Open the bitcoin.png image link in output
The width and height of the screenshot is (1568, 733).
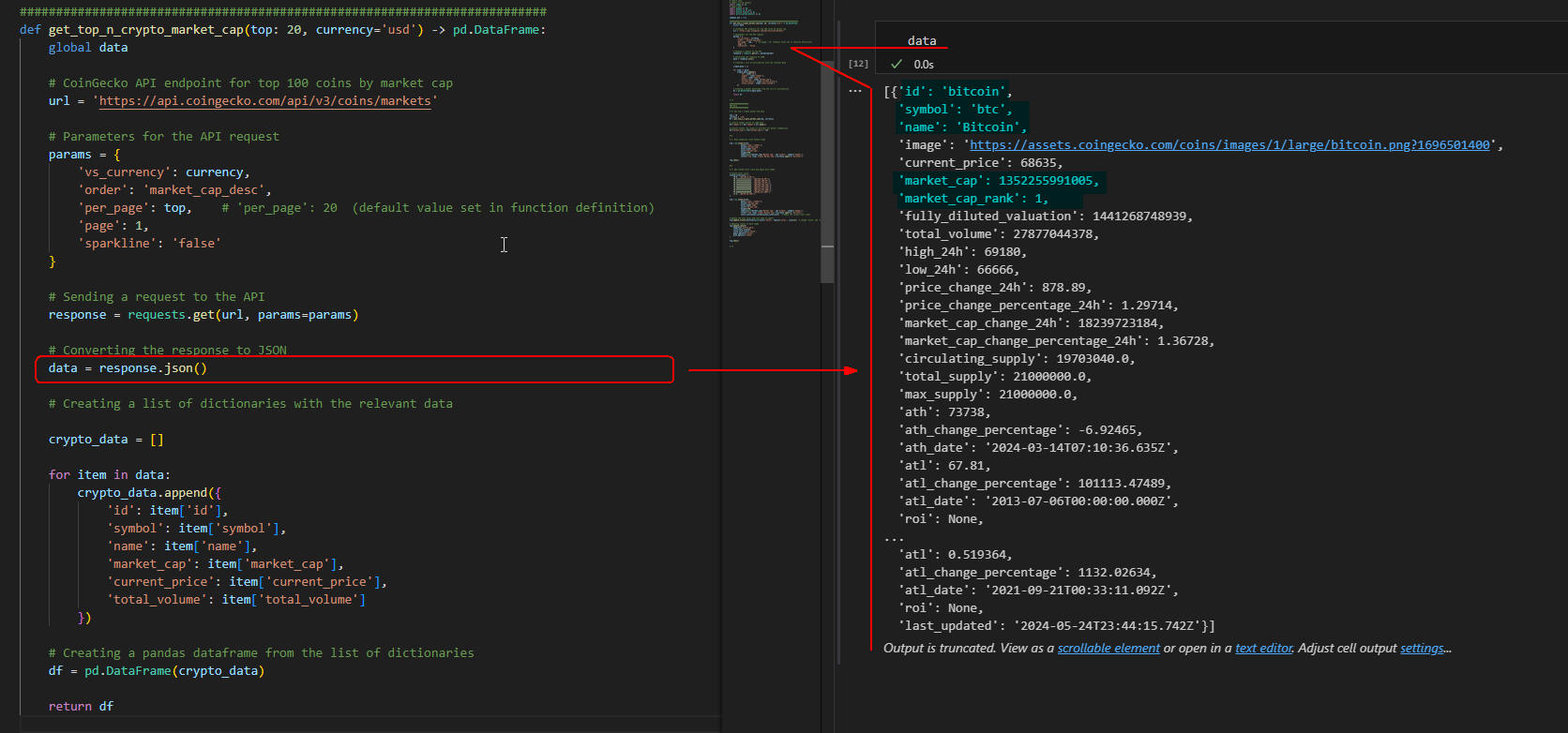(1229, 145)
